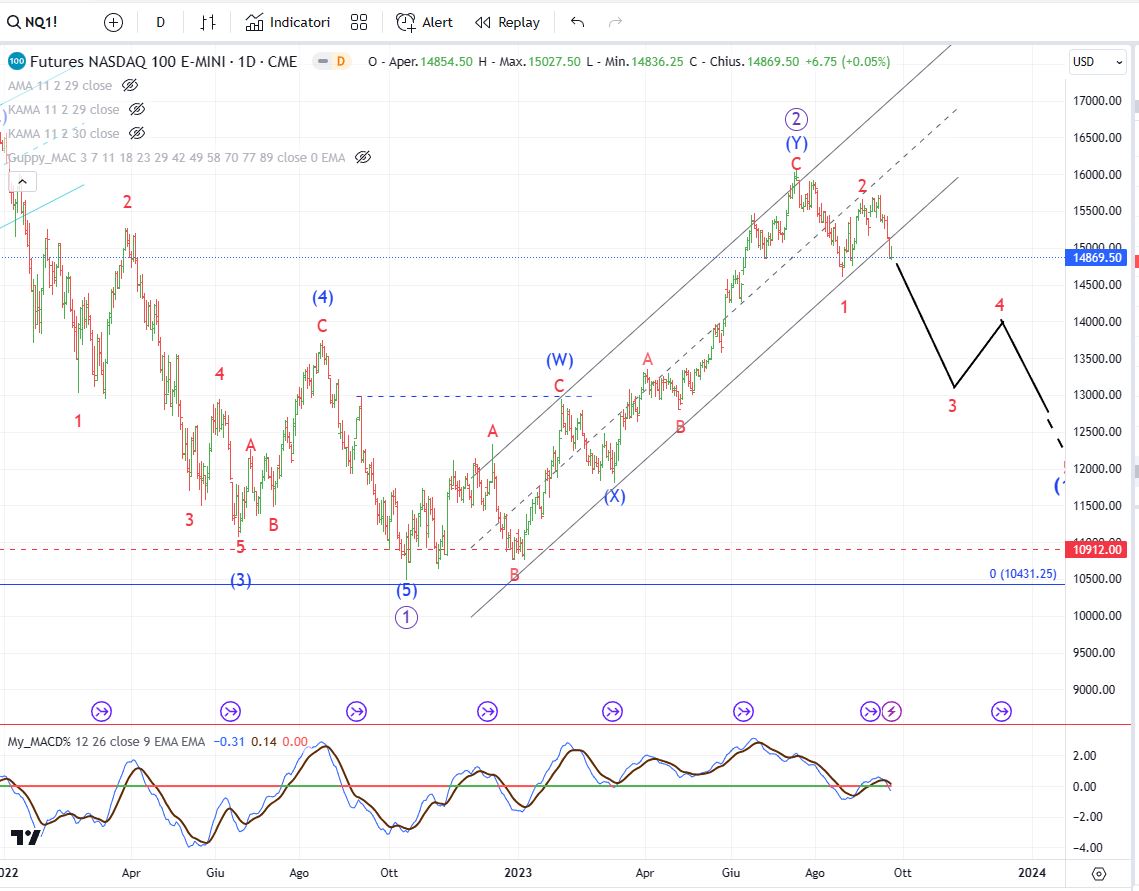Viewport: 1139px width, 891px height.
Task: Open chart type bars selector
Action: (x=208, y=23)
